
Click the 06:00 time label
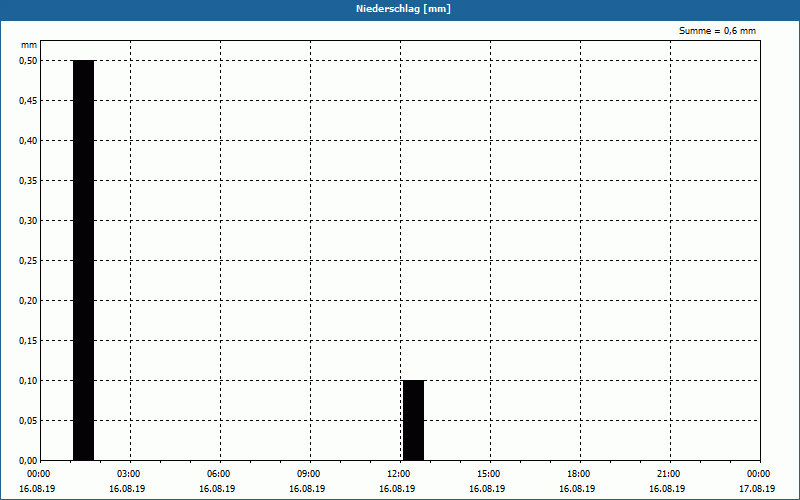pyautogui.click(x=217, y=474)
